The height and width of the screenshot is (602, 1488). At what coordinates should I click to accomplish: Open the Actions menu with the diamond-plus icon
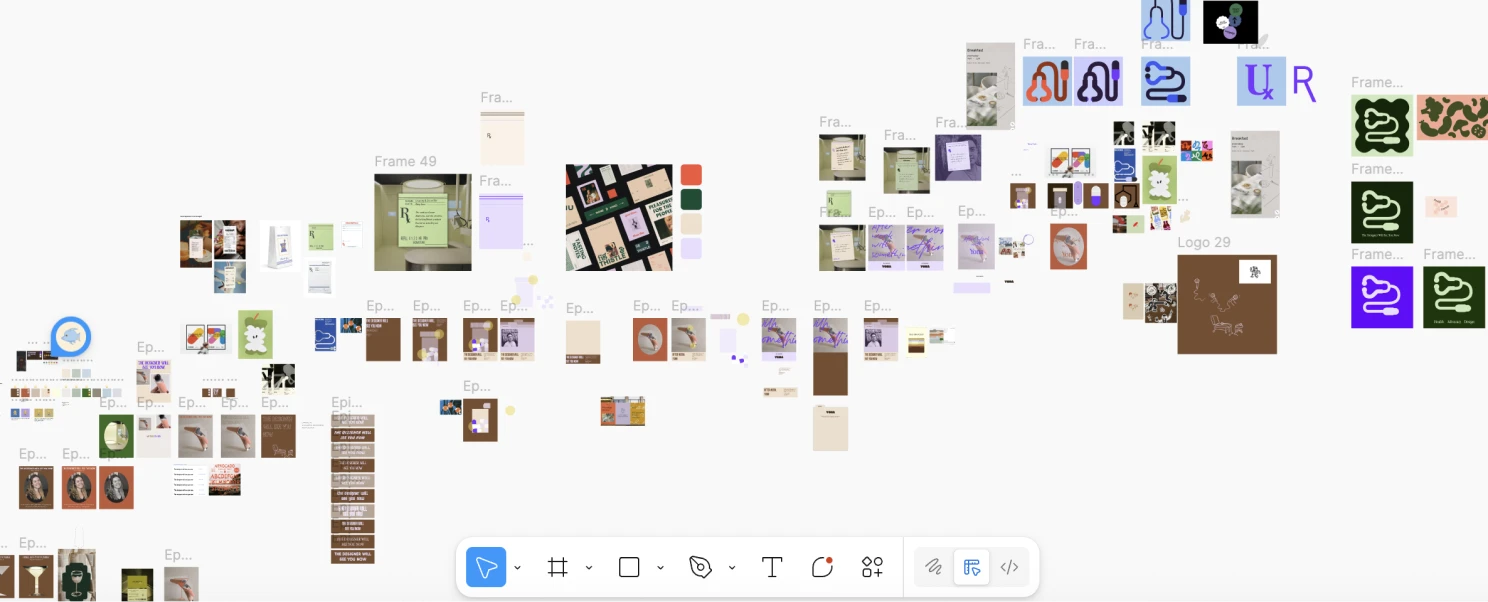(872, 567)
